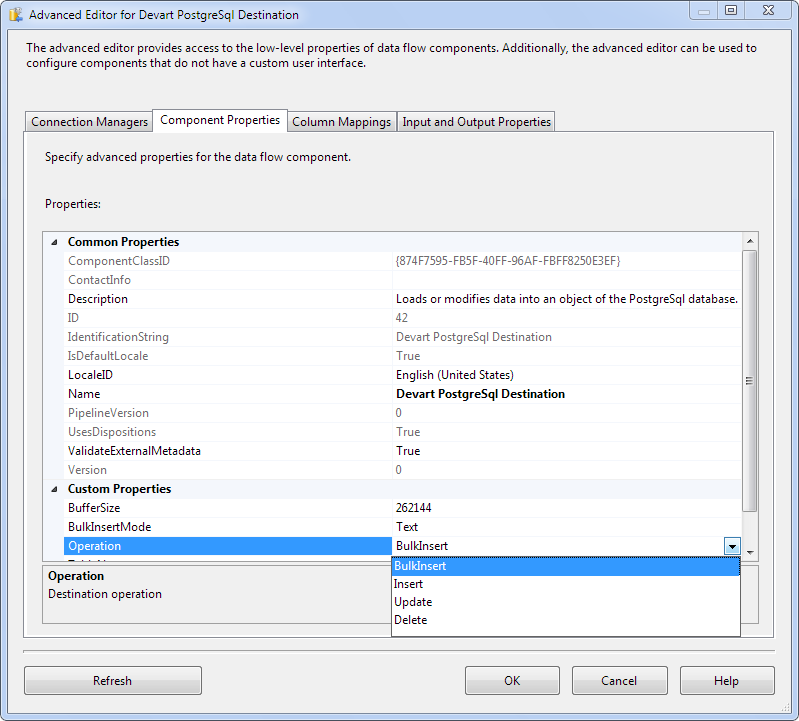Screen dimensions: 799x721
Task: Open the Operation dropdown arrow
Action: point(732,546)
